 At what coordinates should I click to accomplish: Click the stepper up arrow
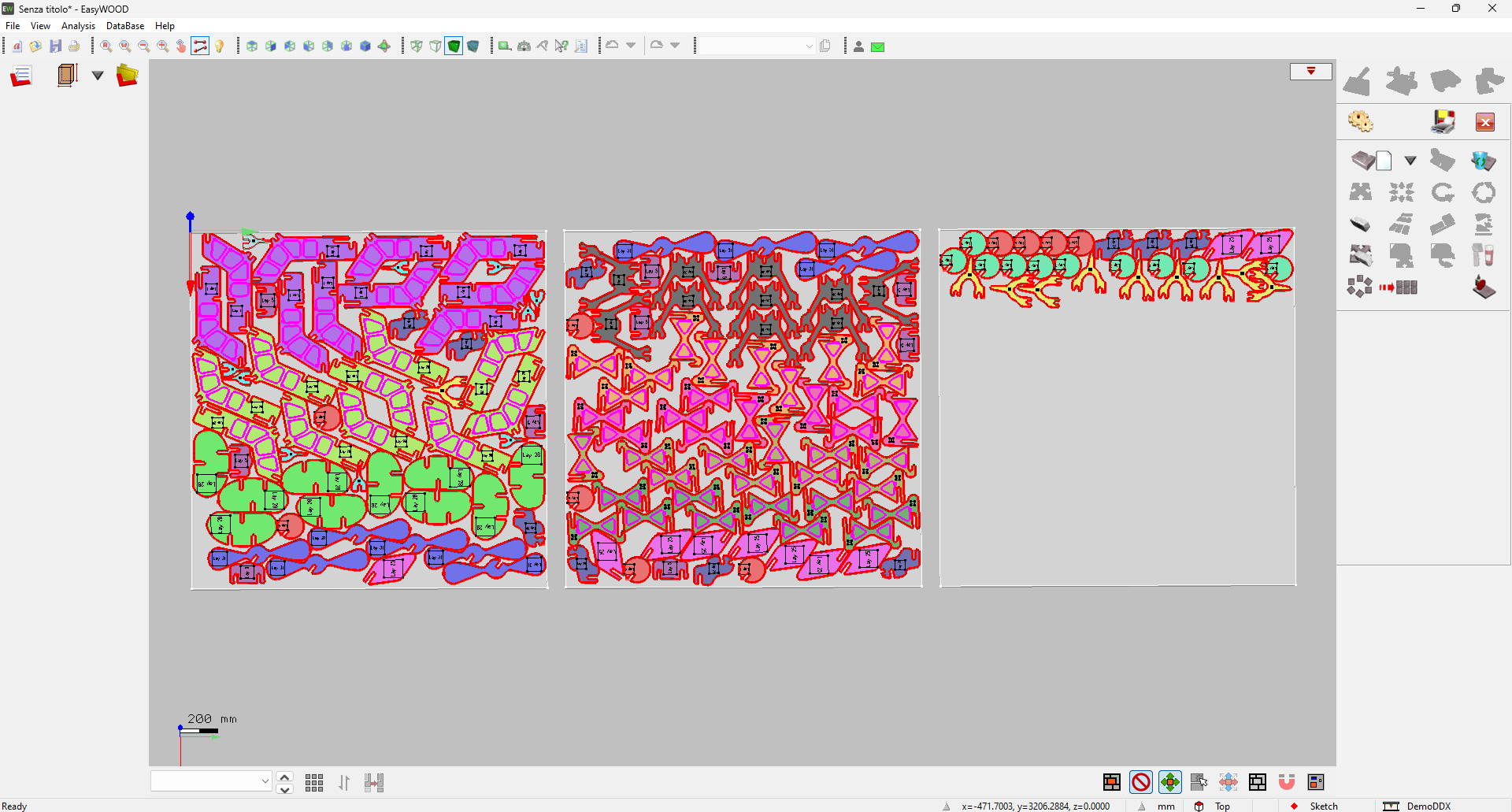(x=285, y=777)
